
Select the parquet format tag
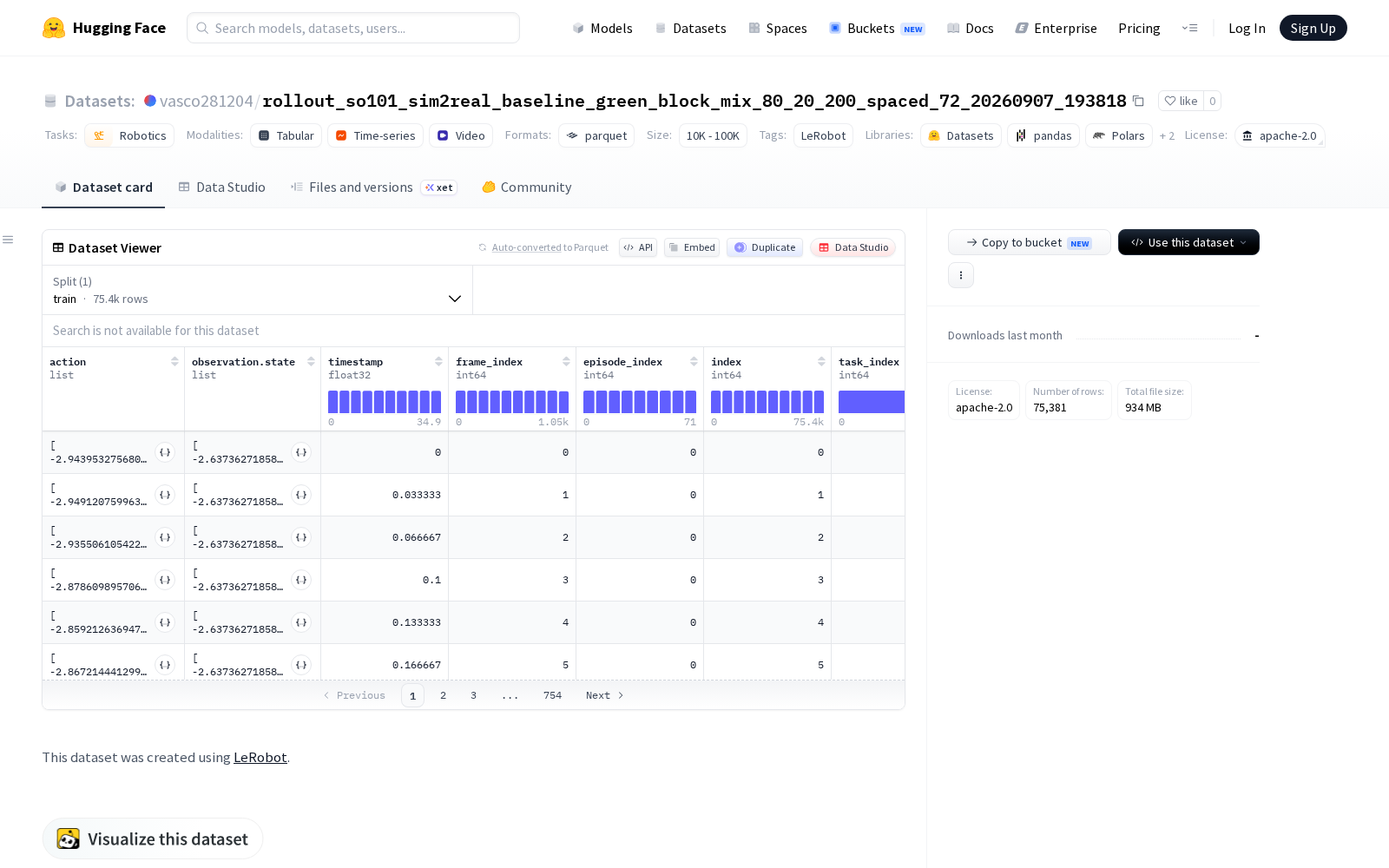point(596,135)
